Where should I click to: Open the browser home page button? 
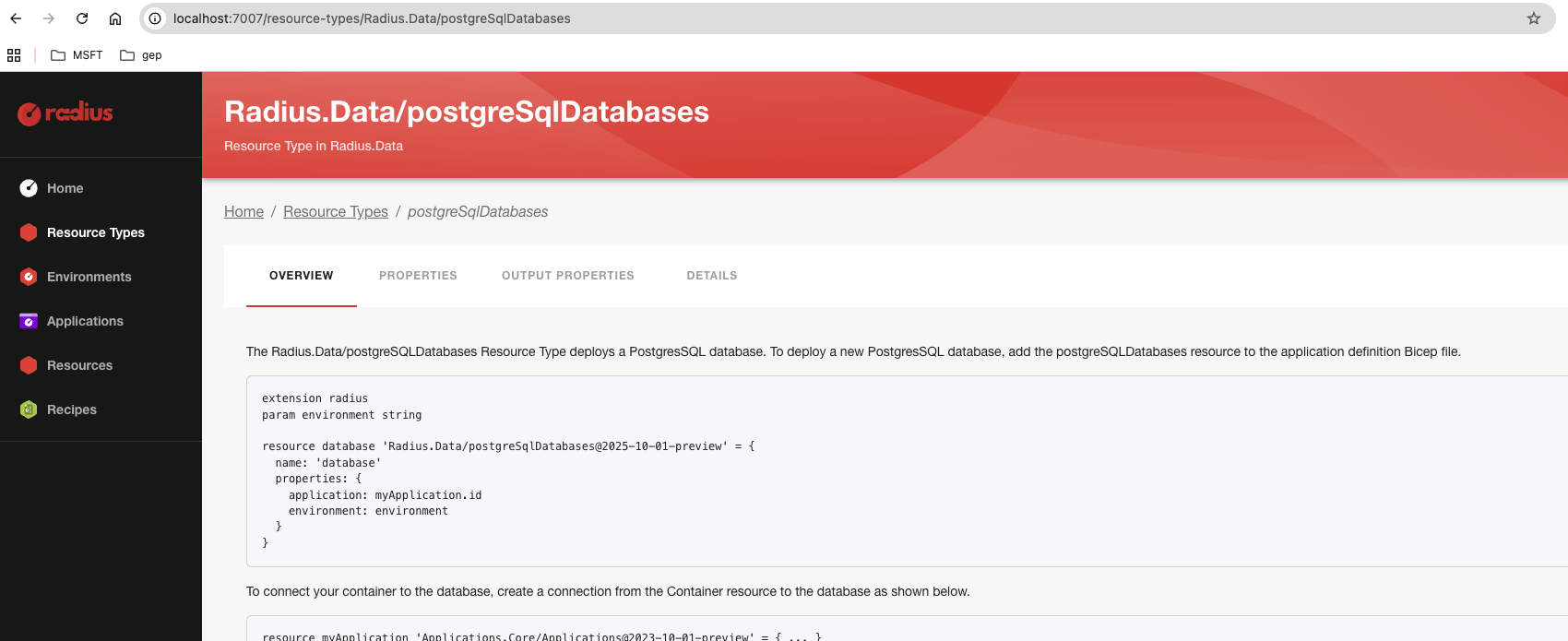point(115,18)
